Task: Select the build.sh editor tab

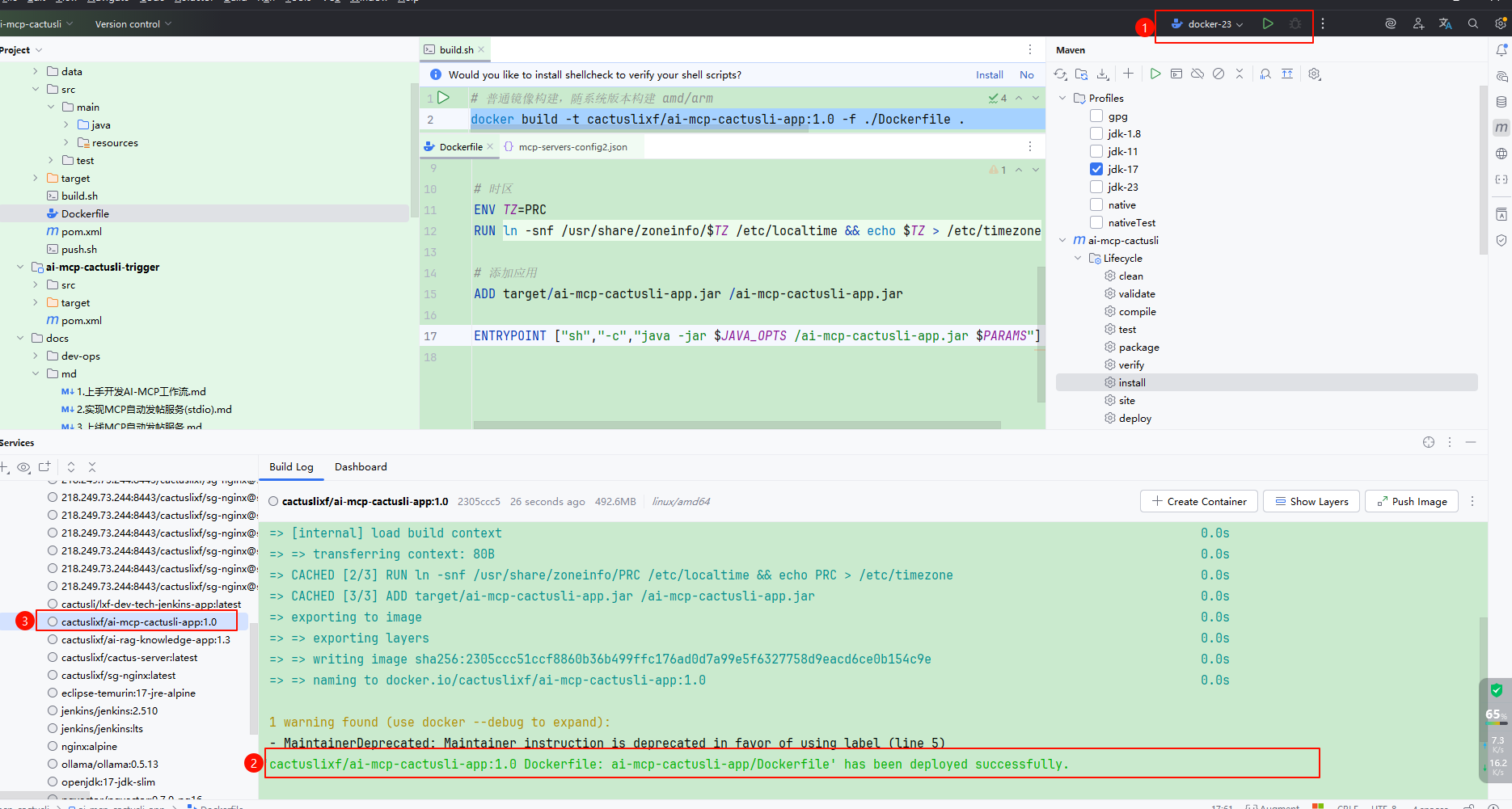Action: (455, 49)
